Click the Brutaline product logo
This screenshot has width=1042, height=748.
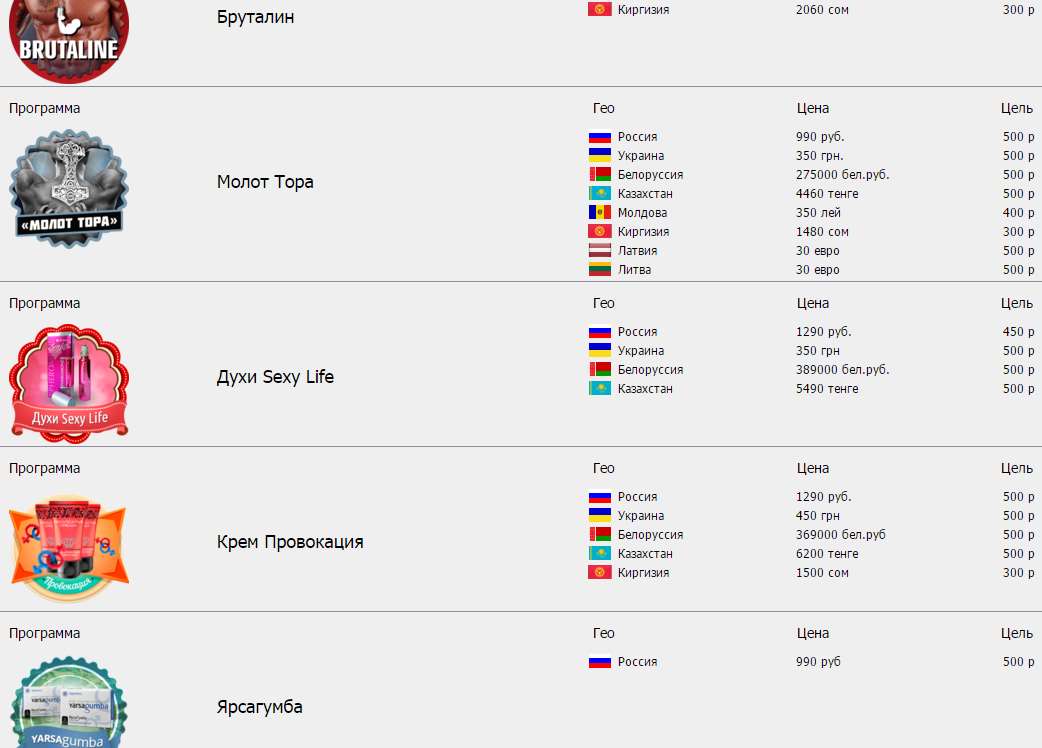pyautogui.click(x=69, y=39)
